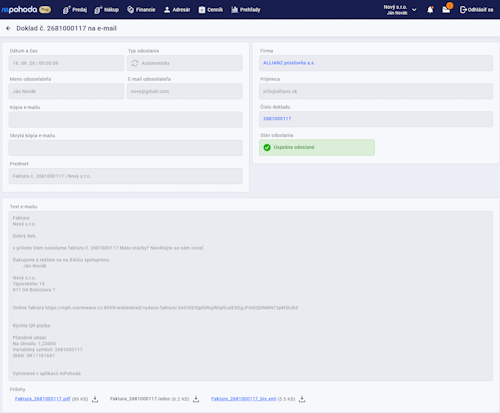This screenshot has width=500, height=413.
Task: Download the Faktura_2681000117.isdoc file
Action: (196, 399)
